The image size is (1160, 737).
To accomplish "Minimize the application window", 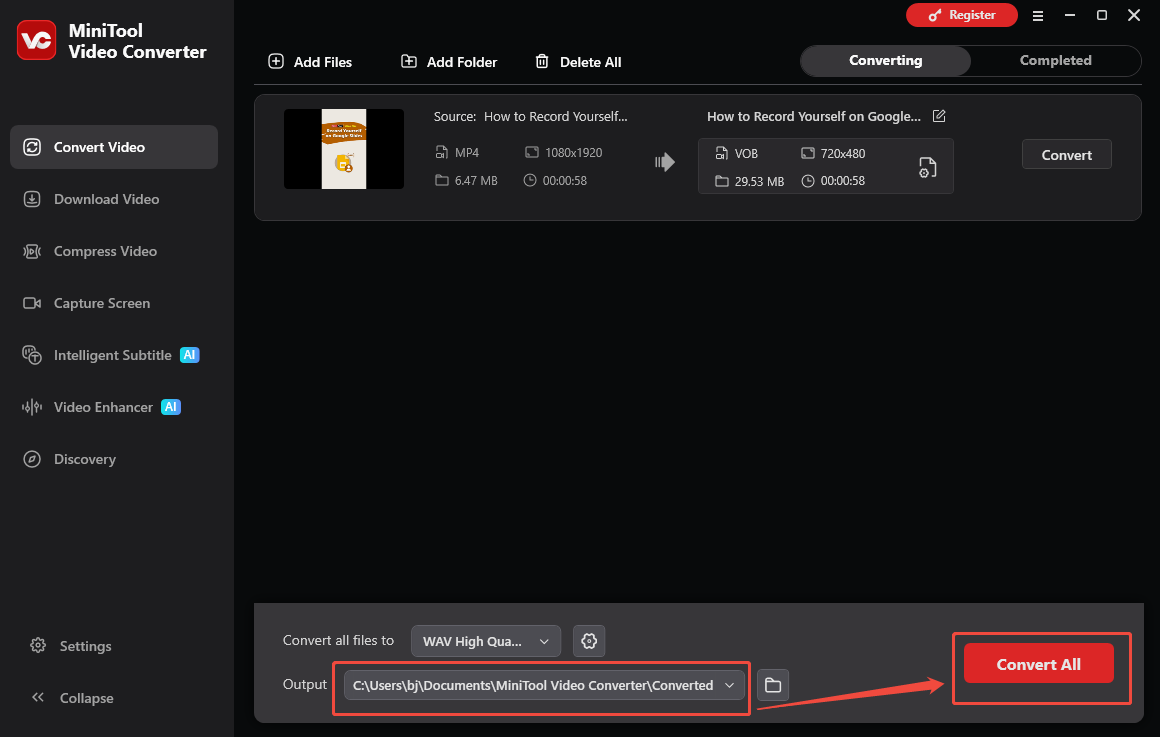I will [x=1070, y=15].
